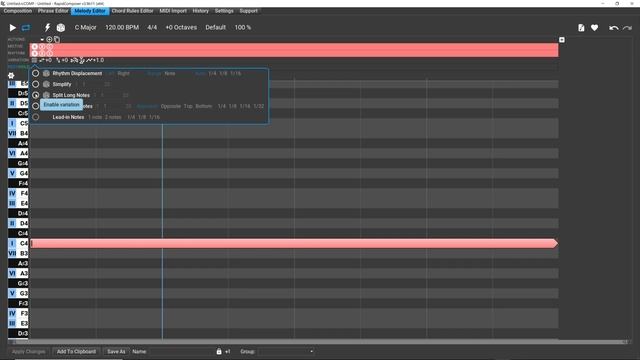Toggle the lock icon at bottom
The image size is (640, 360).
[x=219, y=351]
